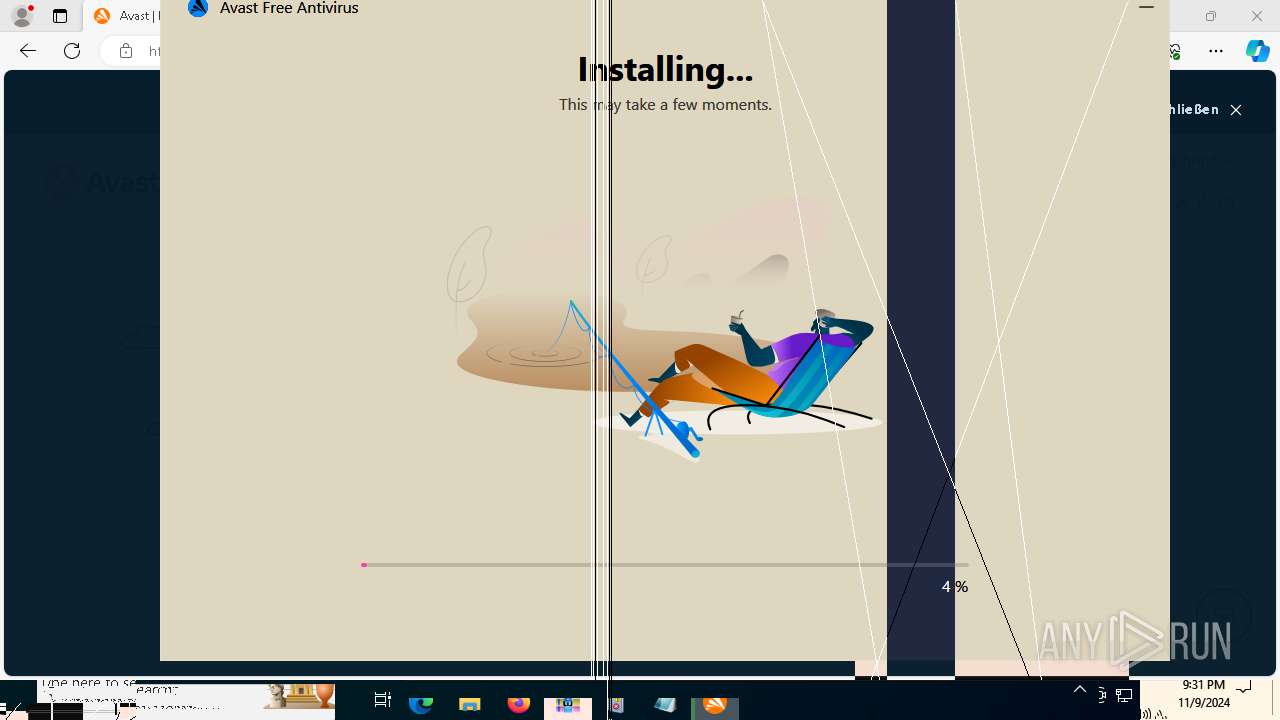The image size is (1280, 720).
Task: Open Edge Settings and more menu
Action: click(1216, 51)
